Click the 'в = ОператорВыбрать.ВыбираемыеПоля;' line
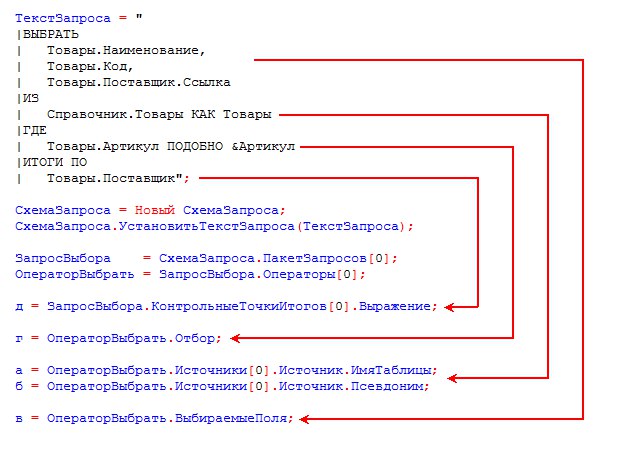Screen dimensions: 629x454 tap(154, 419)
